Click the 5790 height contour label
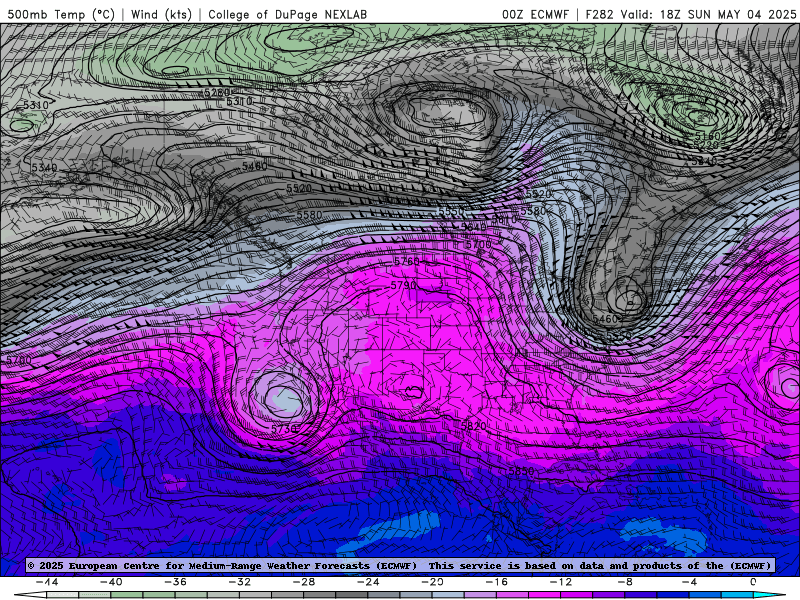This screenshot has height=600, width=800. click(x=403, y=285)
